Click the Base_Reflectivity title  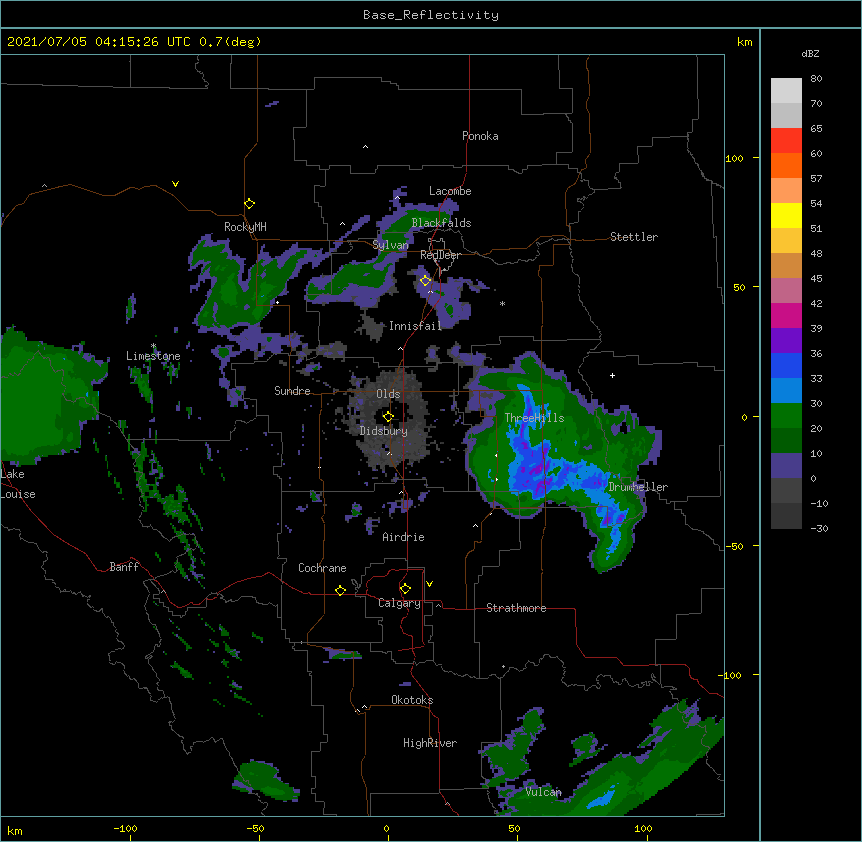tap(431, 15)
